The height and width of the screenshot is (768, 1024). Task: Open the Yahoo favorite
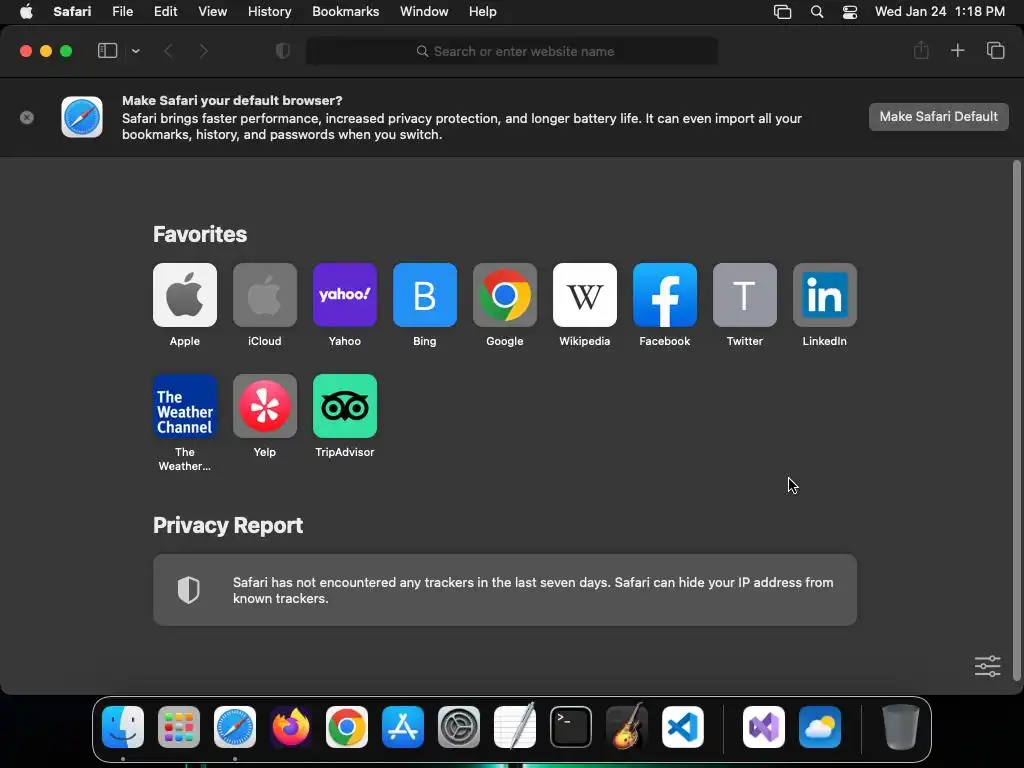345,295
